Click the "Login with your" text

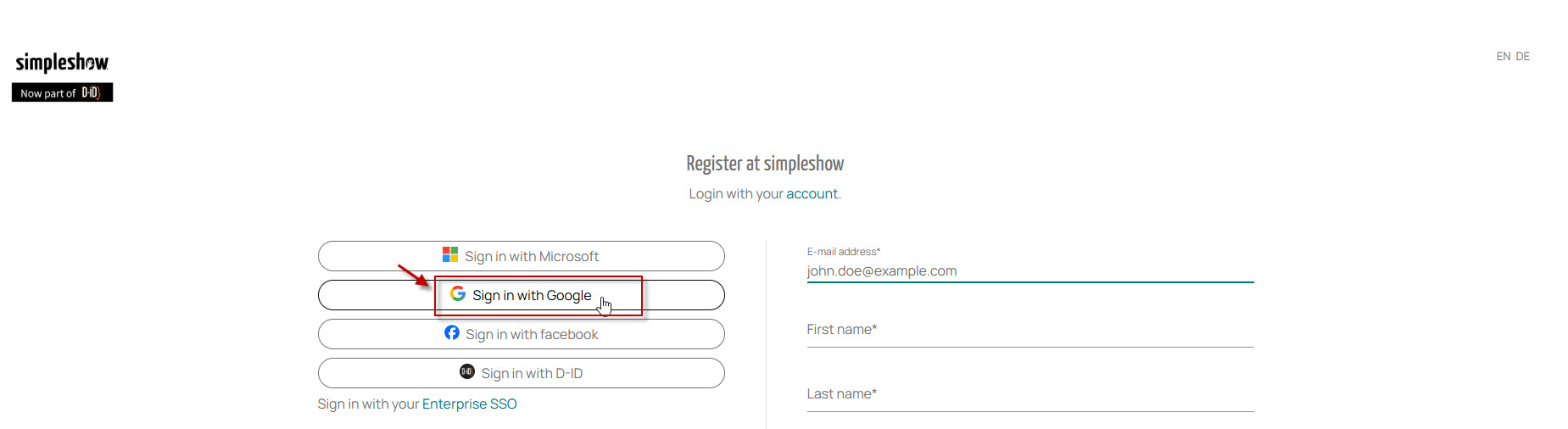736,194
